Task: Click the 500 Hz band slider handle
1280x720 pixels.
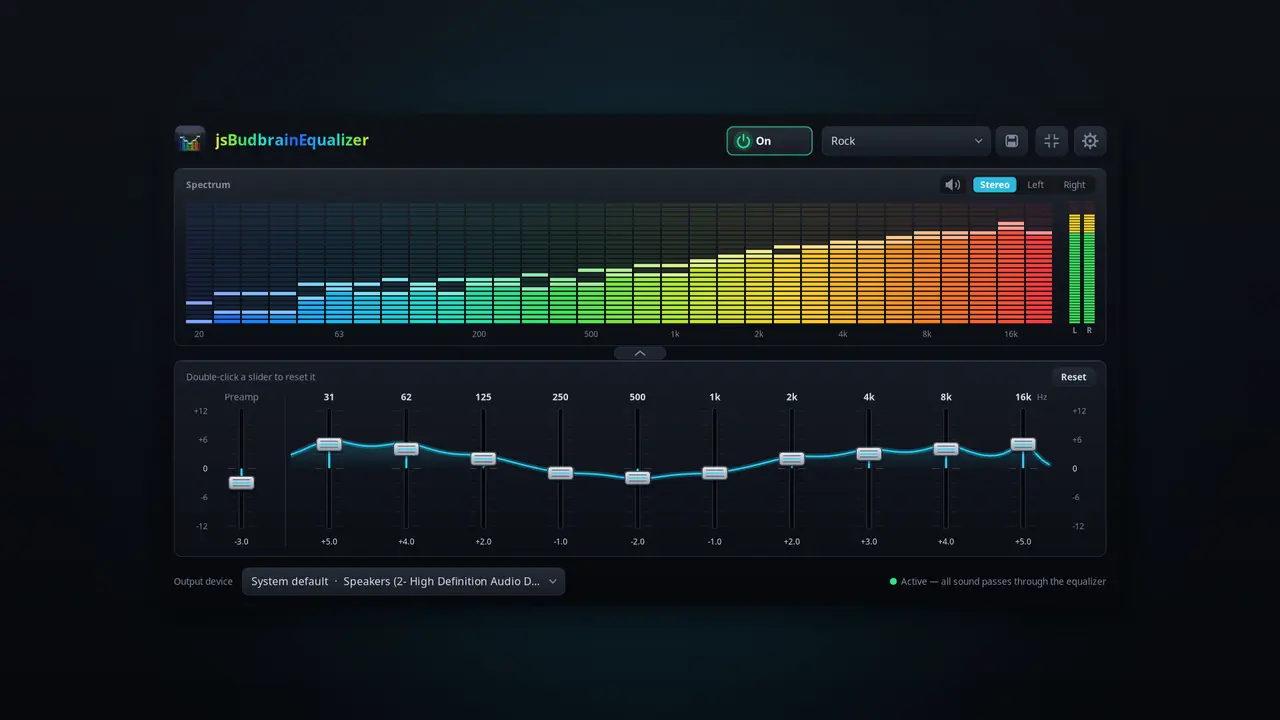Action: click(637, 478)
